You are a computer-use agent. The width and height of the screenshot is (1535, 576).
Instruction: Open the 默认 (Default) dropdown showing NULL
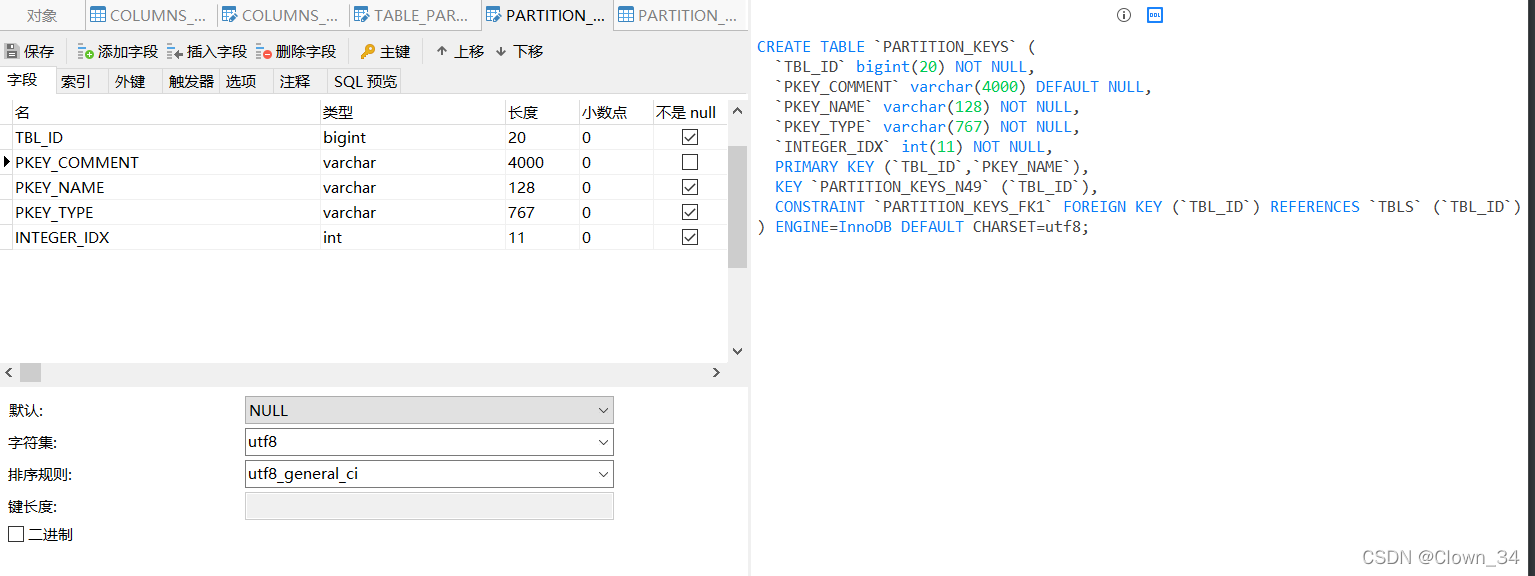[429, 410]
